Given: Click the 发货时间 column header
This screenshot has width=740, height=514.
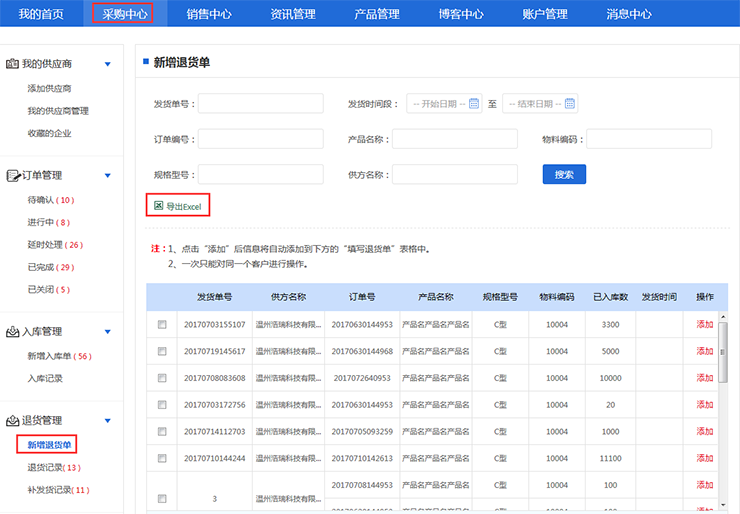Looking at the screenshot, I should (x=659, y=297).
